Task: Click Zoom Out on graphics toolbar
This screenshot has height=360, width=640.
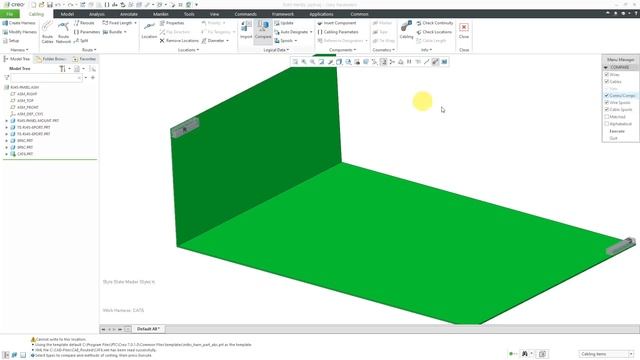Action: coord(313,62)
